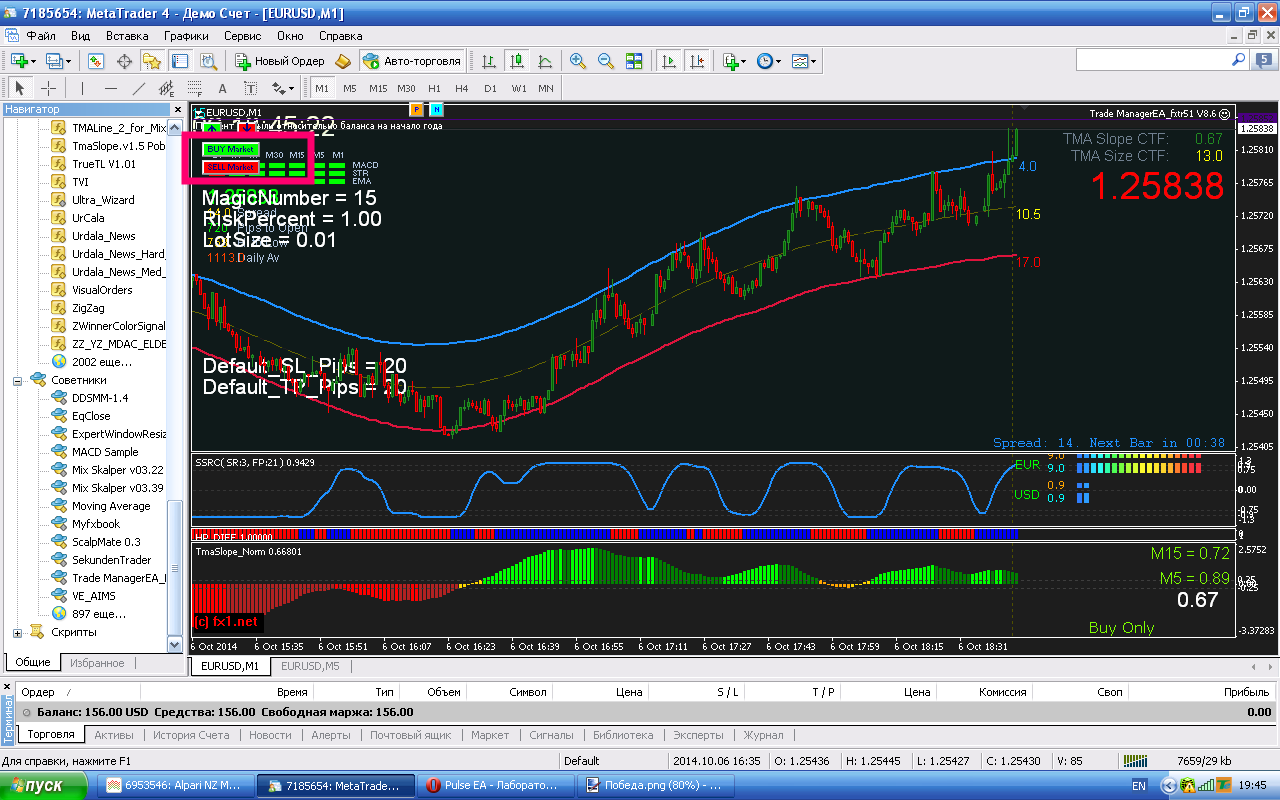Expand the Скрипты tree node

pos(17,632)
